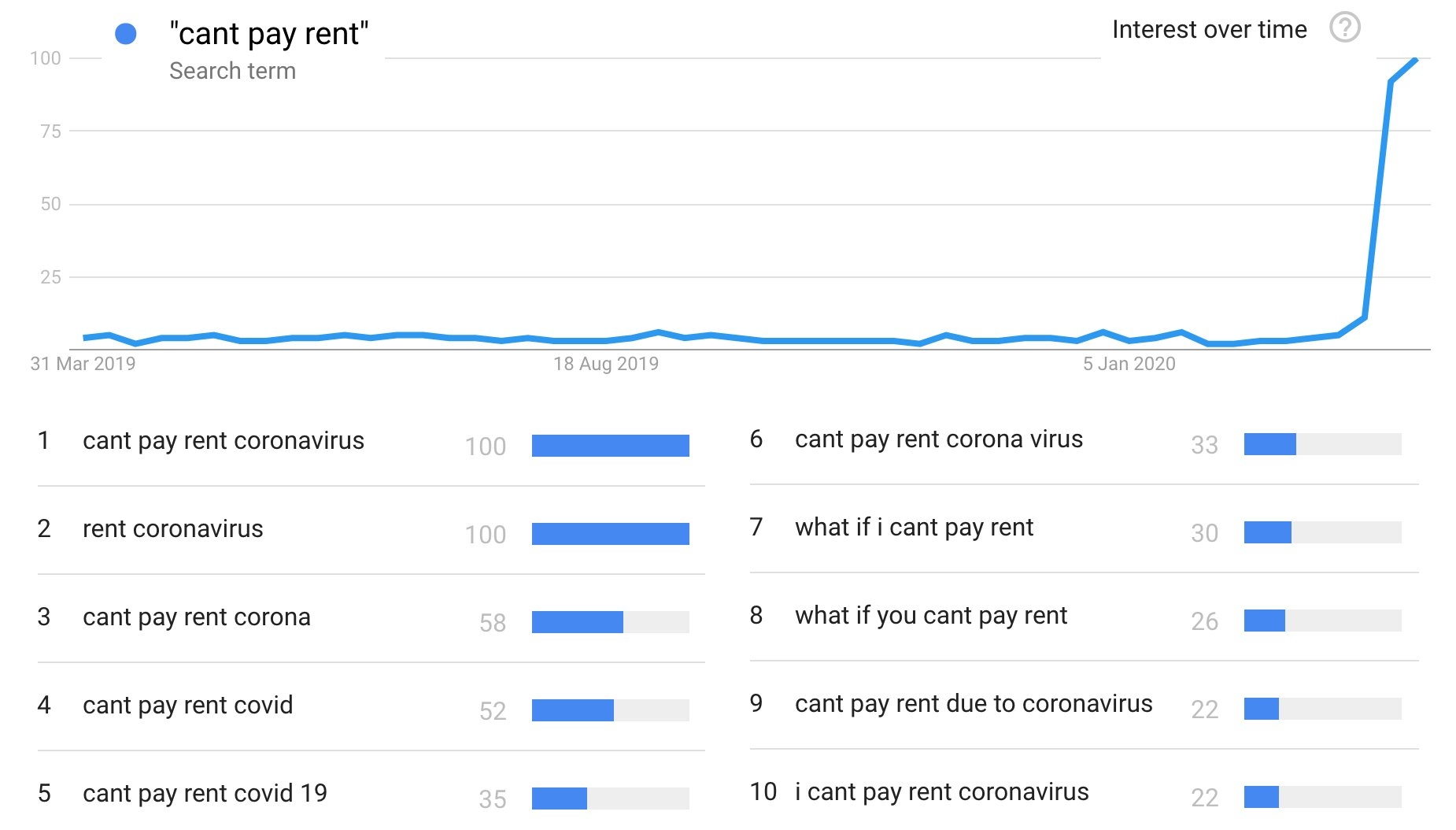Image resolution: width=1456 pixels, height=830 pixels.
Task: Select the 'cant pay rent corona' query
Action: (x=197, y=617)
